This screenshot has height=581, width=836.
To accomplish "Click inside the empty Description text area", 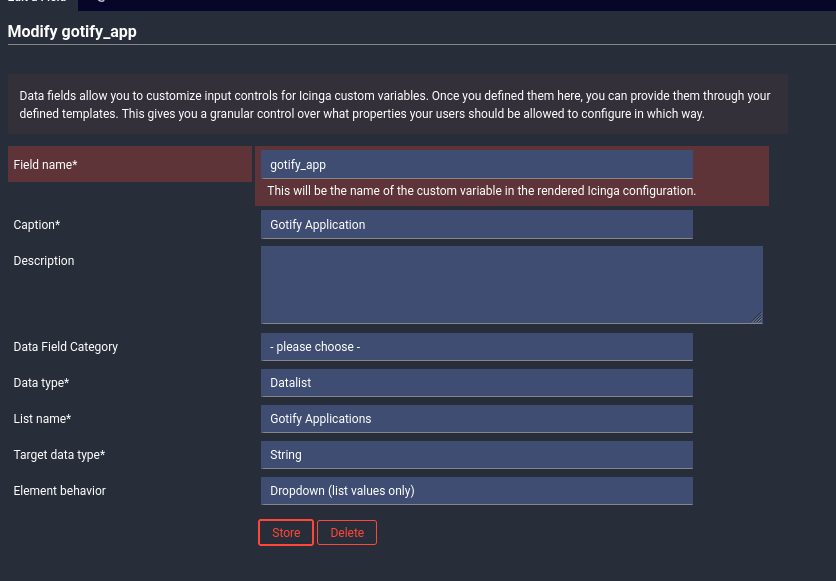I will coord(511,285).
